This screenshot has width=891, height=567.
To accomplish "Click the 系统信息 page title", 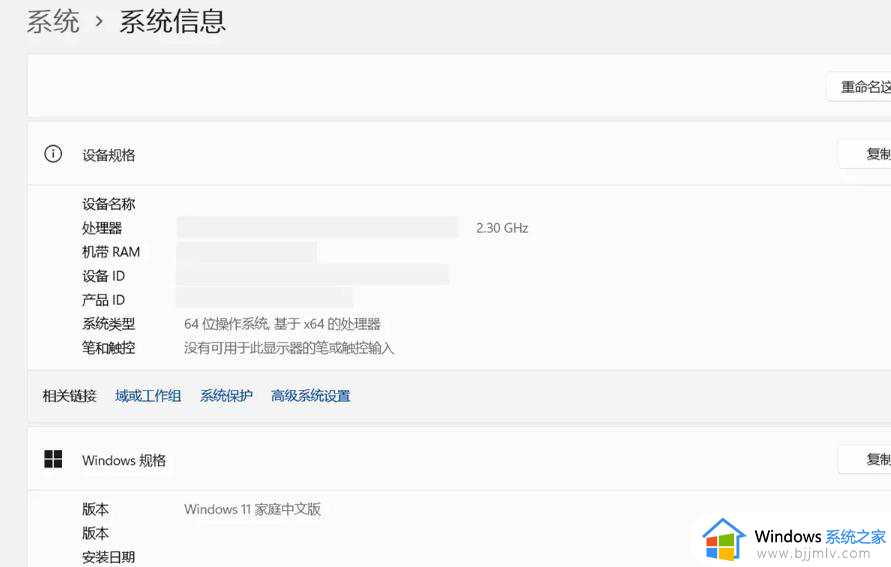I will (172, 22).
